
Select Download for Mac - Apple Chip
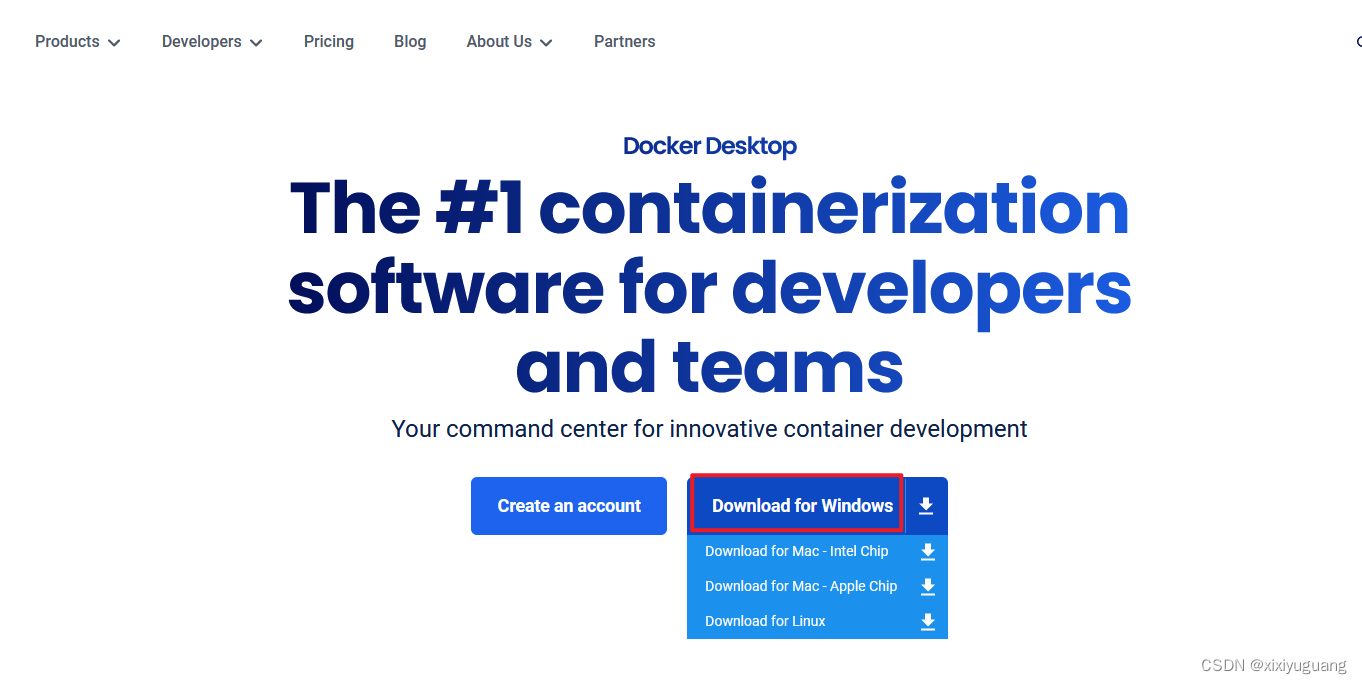tap(801, 586)
